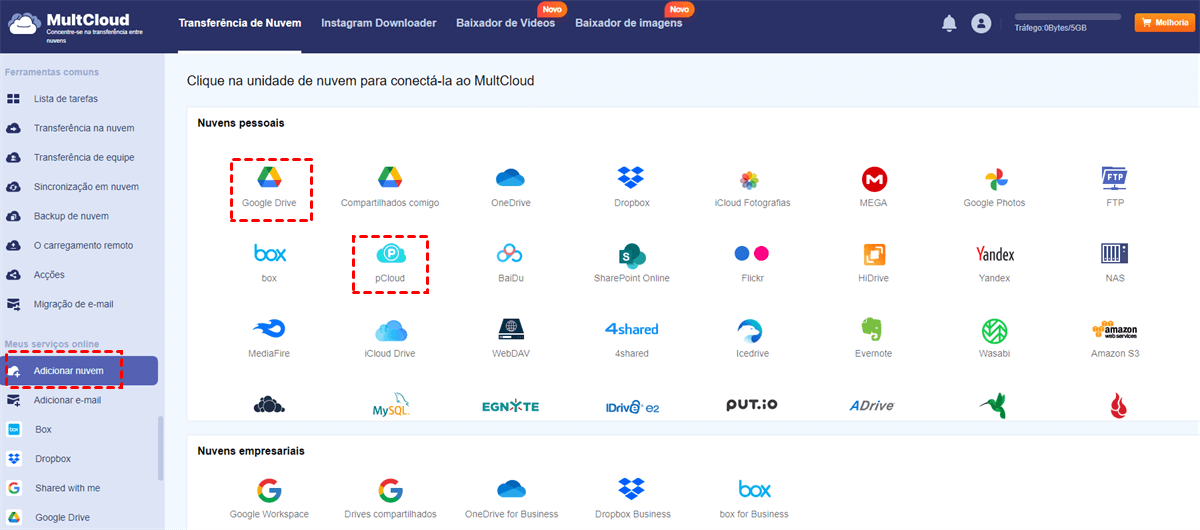Select Yandex cloud

(994, 262)
